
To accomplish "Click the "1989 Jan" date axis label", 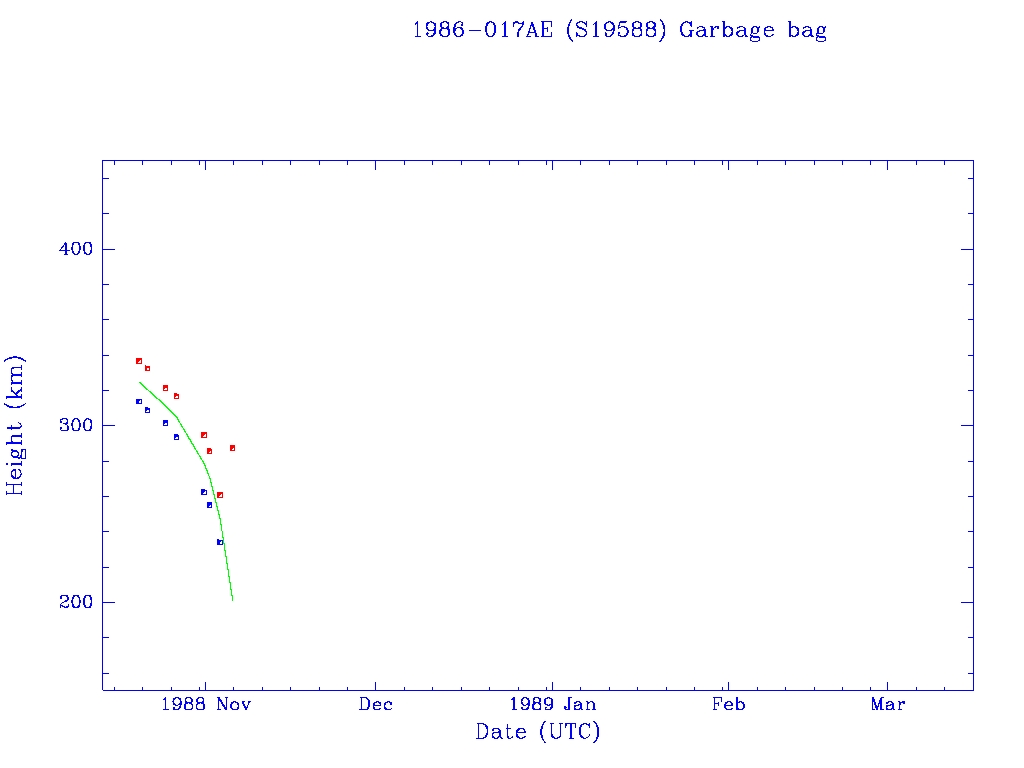I will [553, 704].
